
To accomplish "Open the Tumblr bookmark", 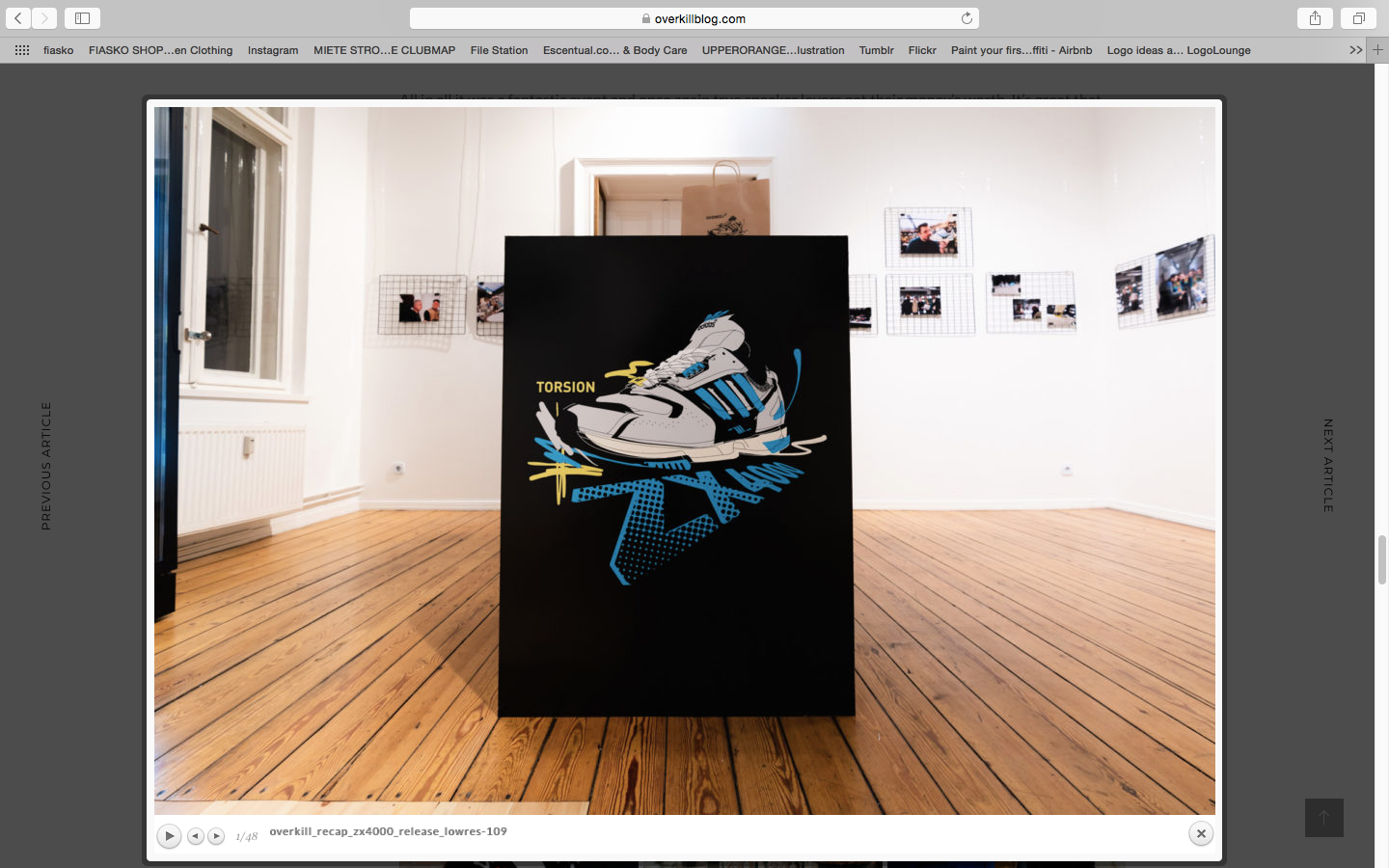I will tap(876, 50).
